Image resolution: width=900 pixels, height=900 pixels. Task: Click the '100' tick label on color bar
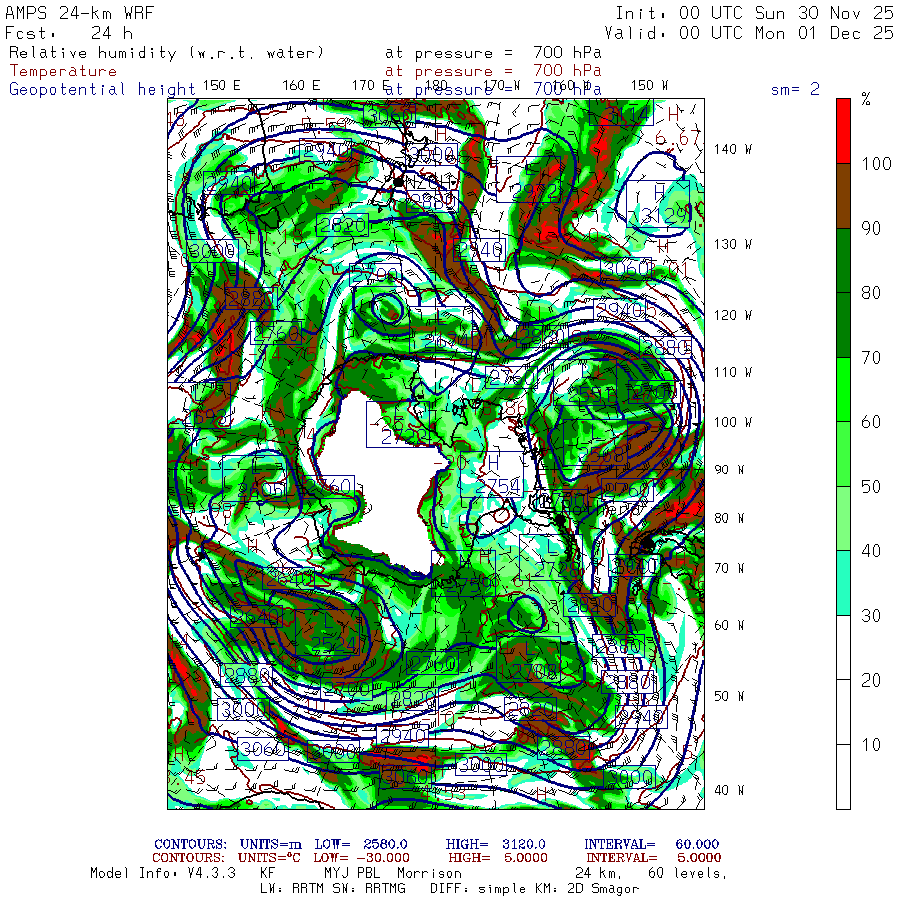[x=876, y=164]
